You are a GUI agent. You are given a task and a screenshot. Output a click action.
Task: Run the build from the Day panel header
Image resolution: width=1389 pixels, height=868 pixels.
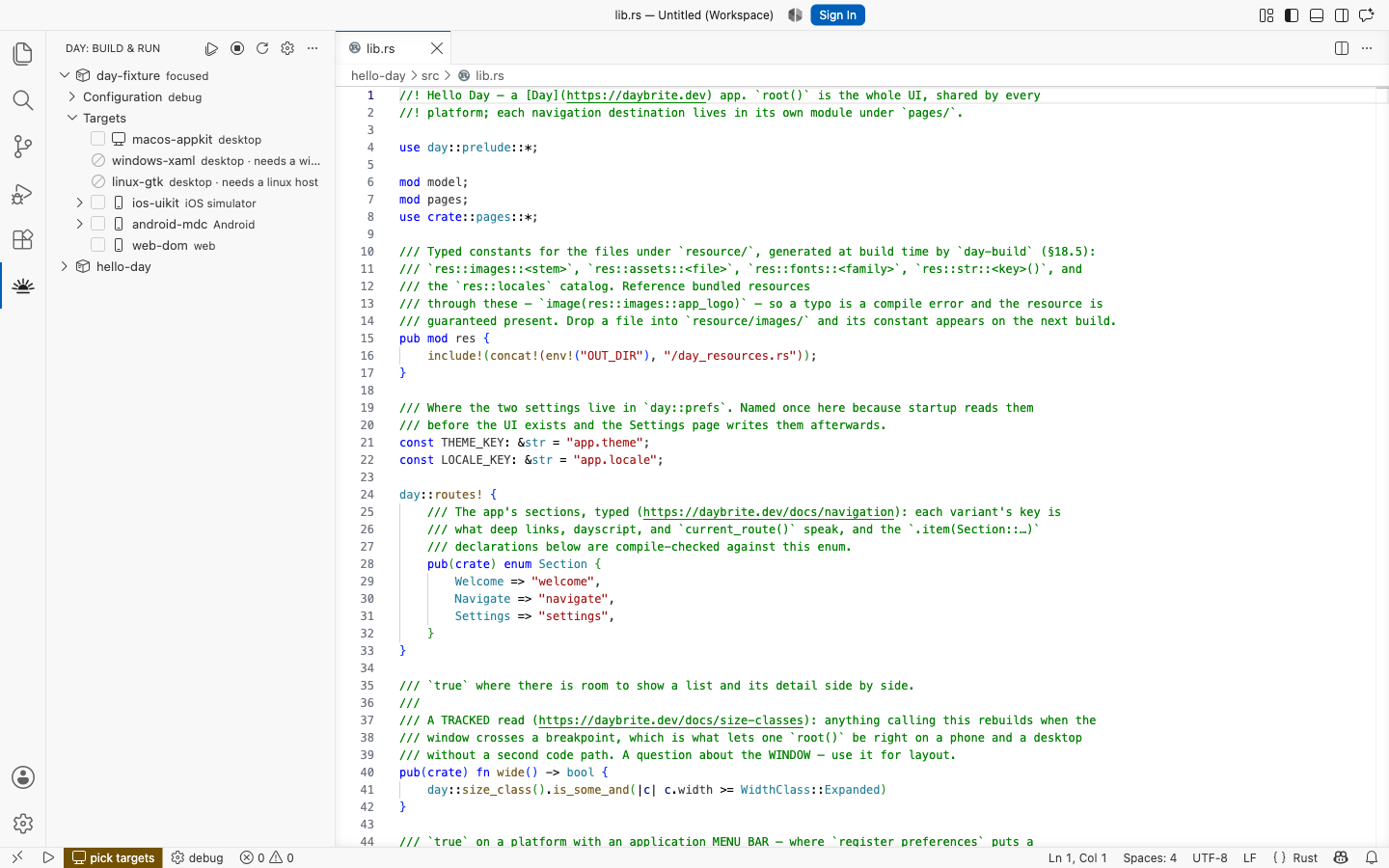click(x=212, y=48)
